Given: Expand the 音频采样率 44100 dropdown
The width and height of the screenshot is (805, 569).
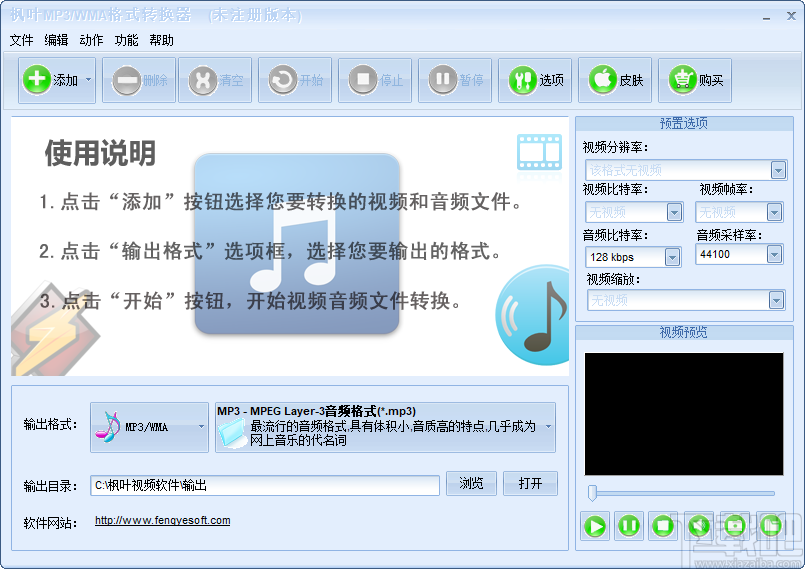Looking at the screenshot, I should click(x=774, y=254).
